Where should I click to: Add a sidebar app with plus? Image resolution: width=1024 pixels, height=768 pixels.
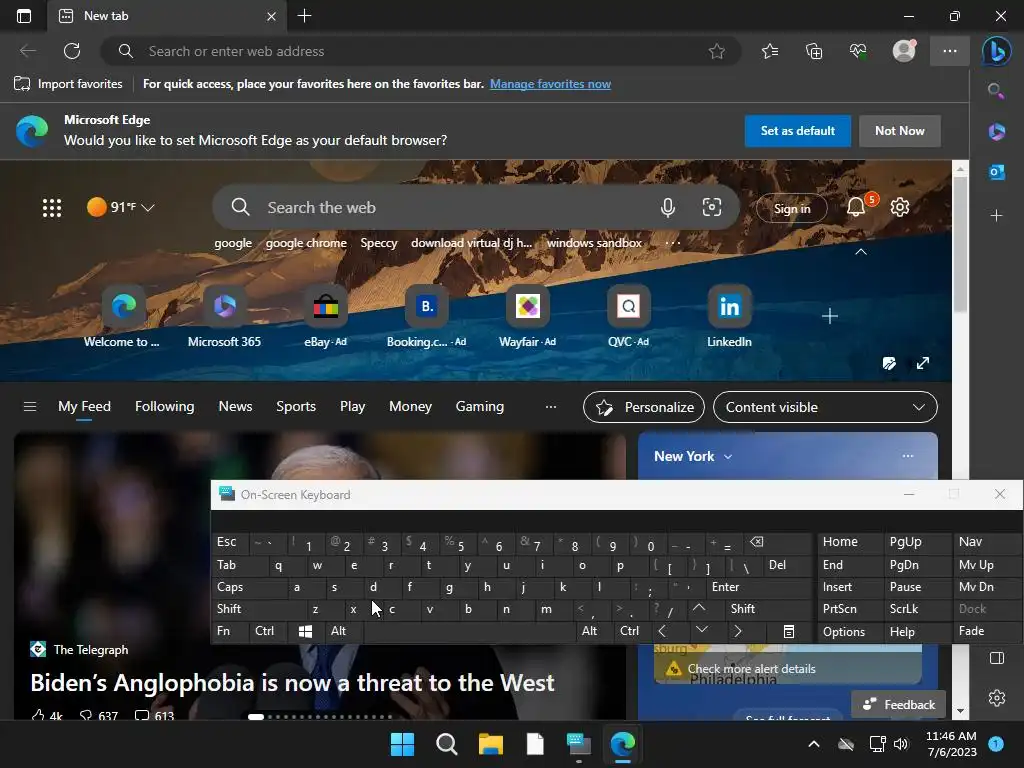(x=996, y=215)
